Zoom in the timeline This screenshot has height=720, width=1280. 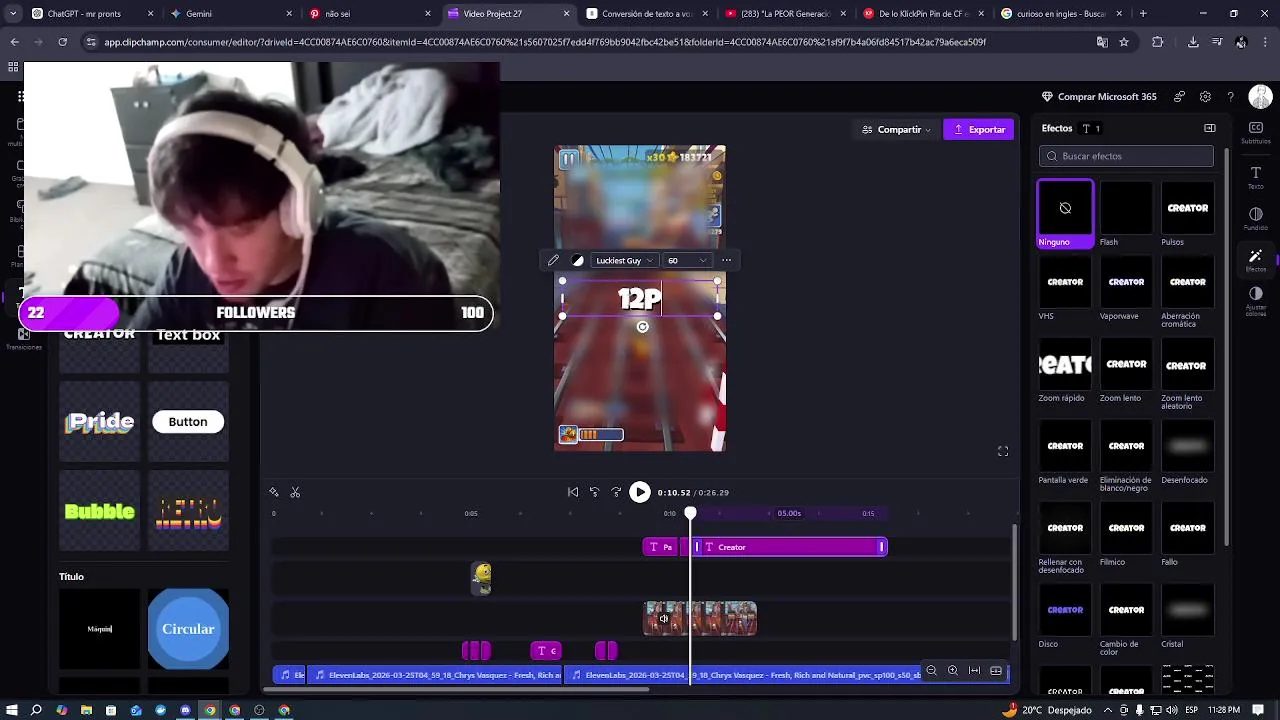(952, 671)
